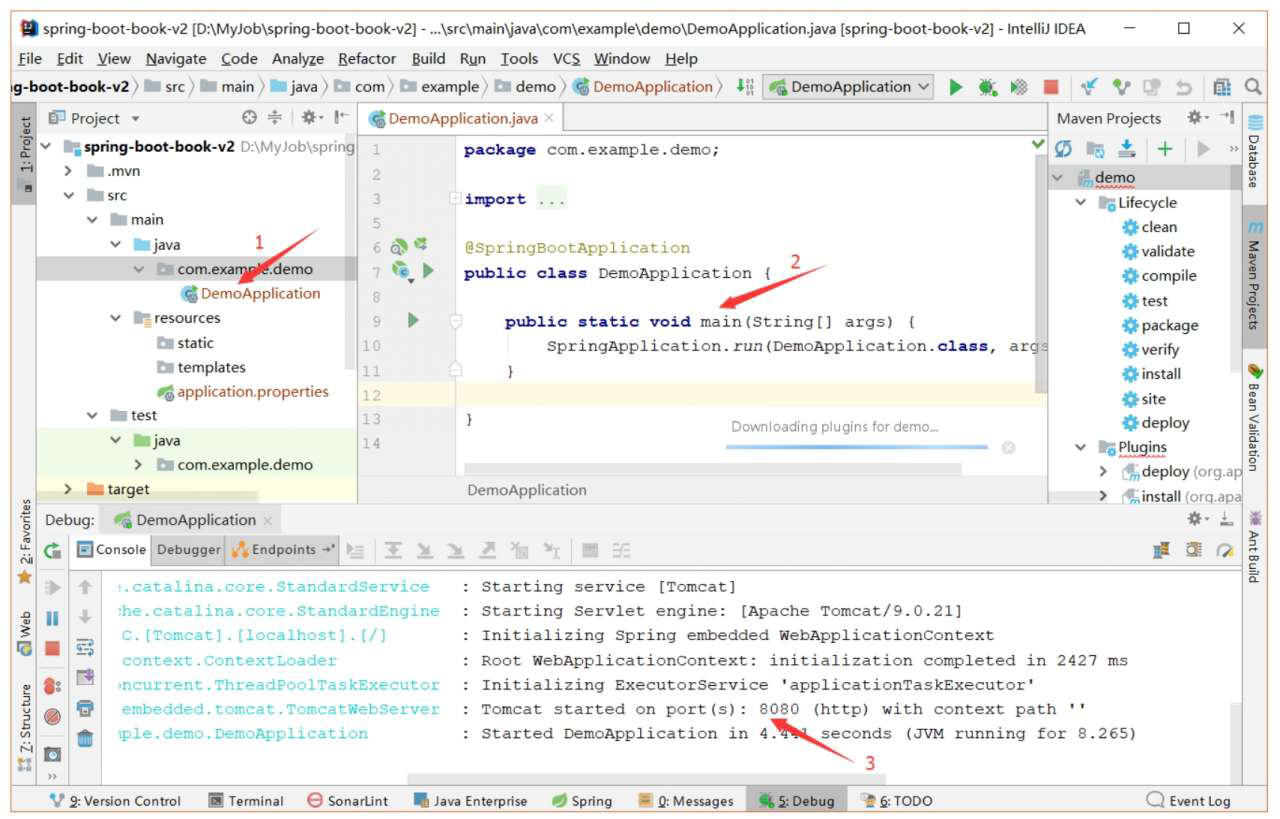Clear console with trash icon
This screenshot has width=1280, height=819.
click(86, 739)
